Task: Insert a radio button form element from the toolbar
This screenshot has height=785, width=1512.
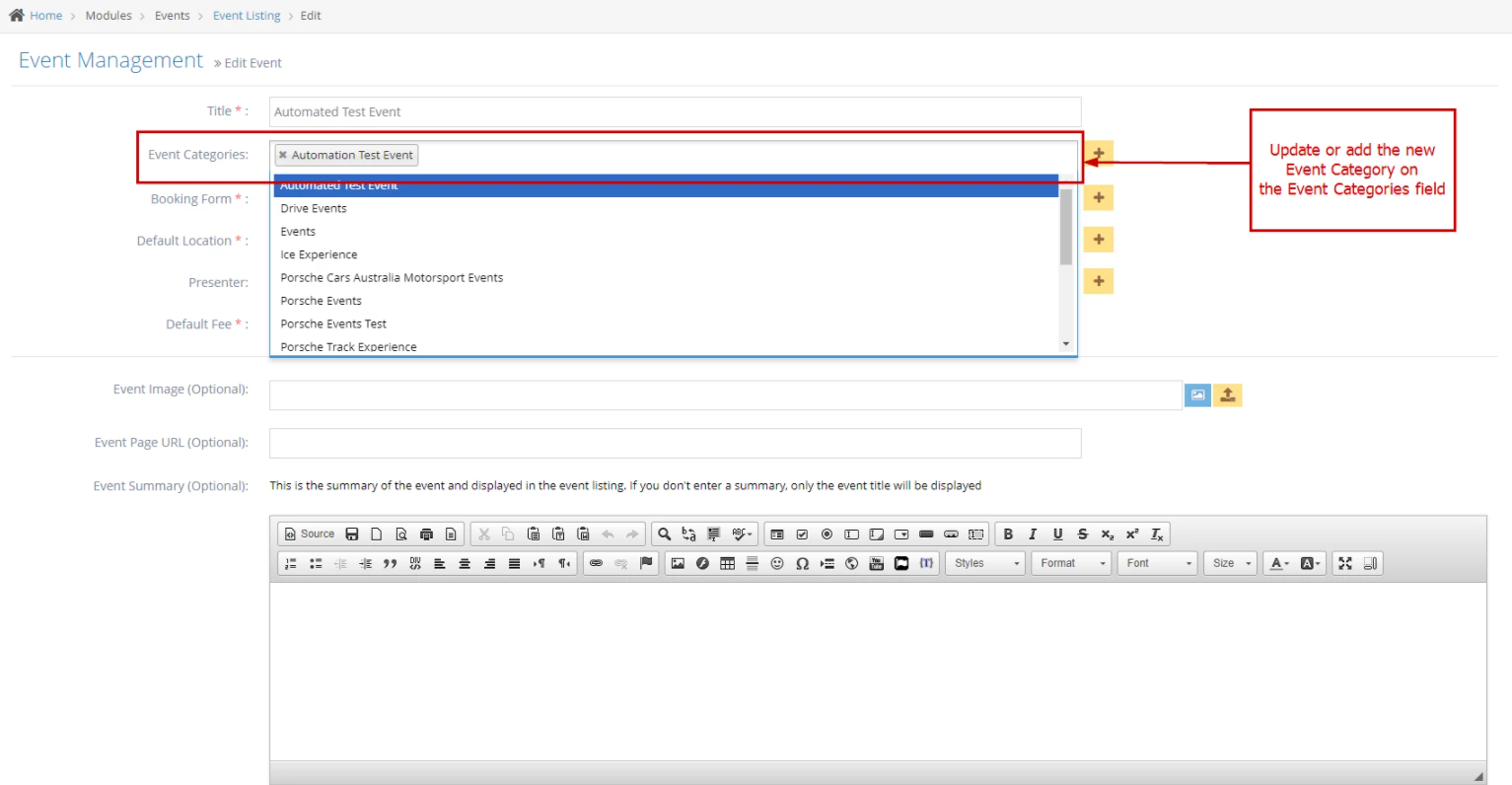Action: 827,535
